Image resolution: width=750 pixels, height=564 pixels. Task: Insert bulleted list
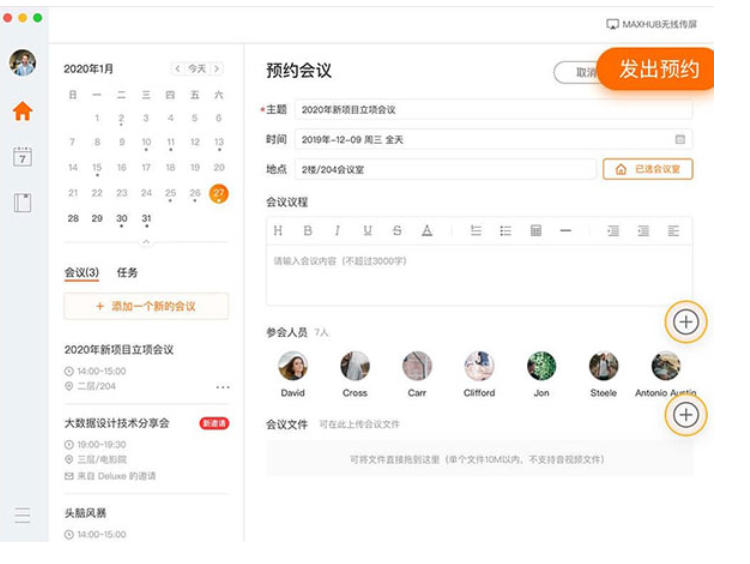pos(506,231)
